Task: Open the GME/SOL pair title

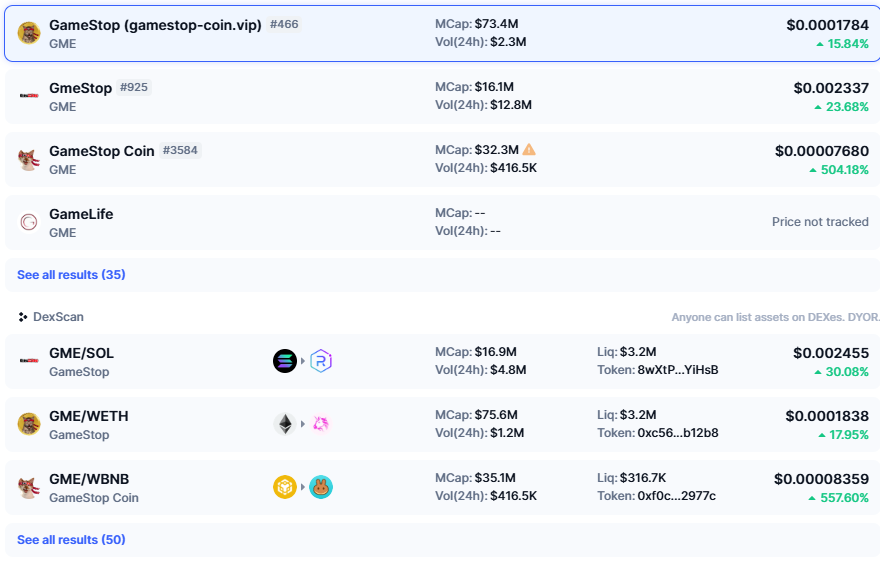Action: (81, 353)
